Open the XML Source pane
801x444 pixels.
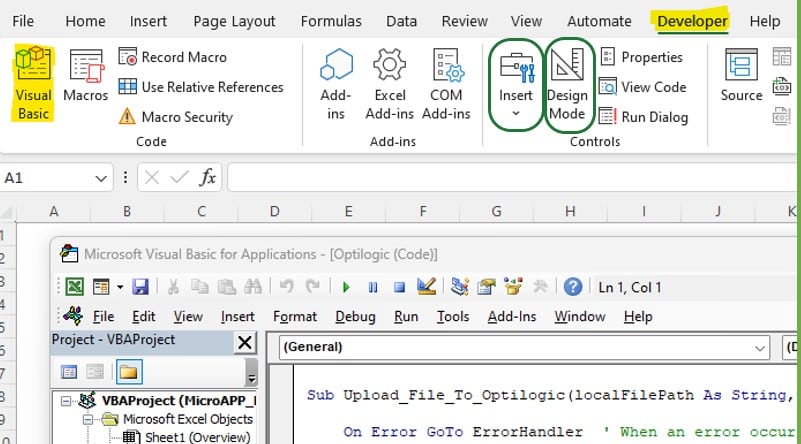click(741, 75)
